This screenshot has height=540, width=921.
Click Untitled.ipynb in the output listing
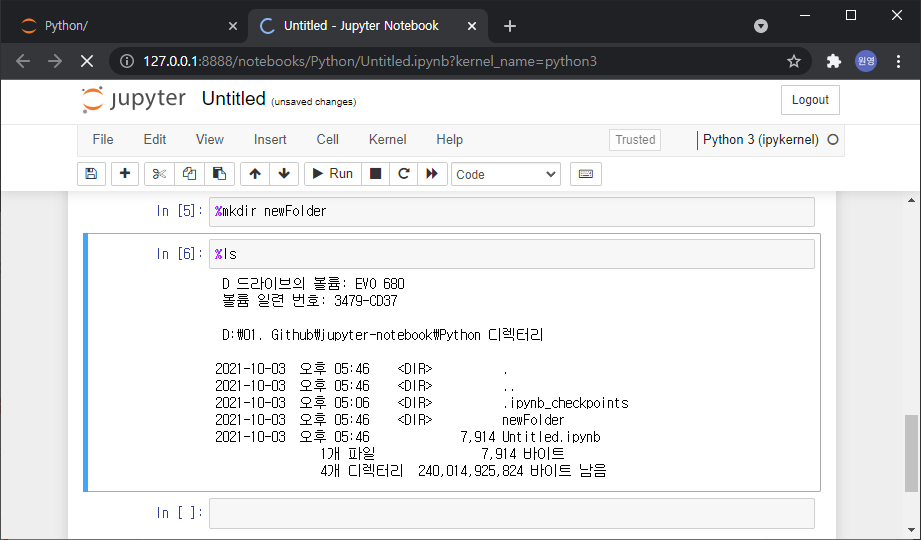click(551, 437)
